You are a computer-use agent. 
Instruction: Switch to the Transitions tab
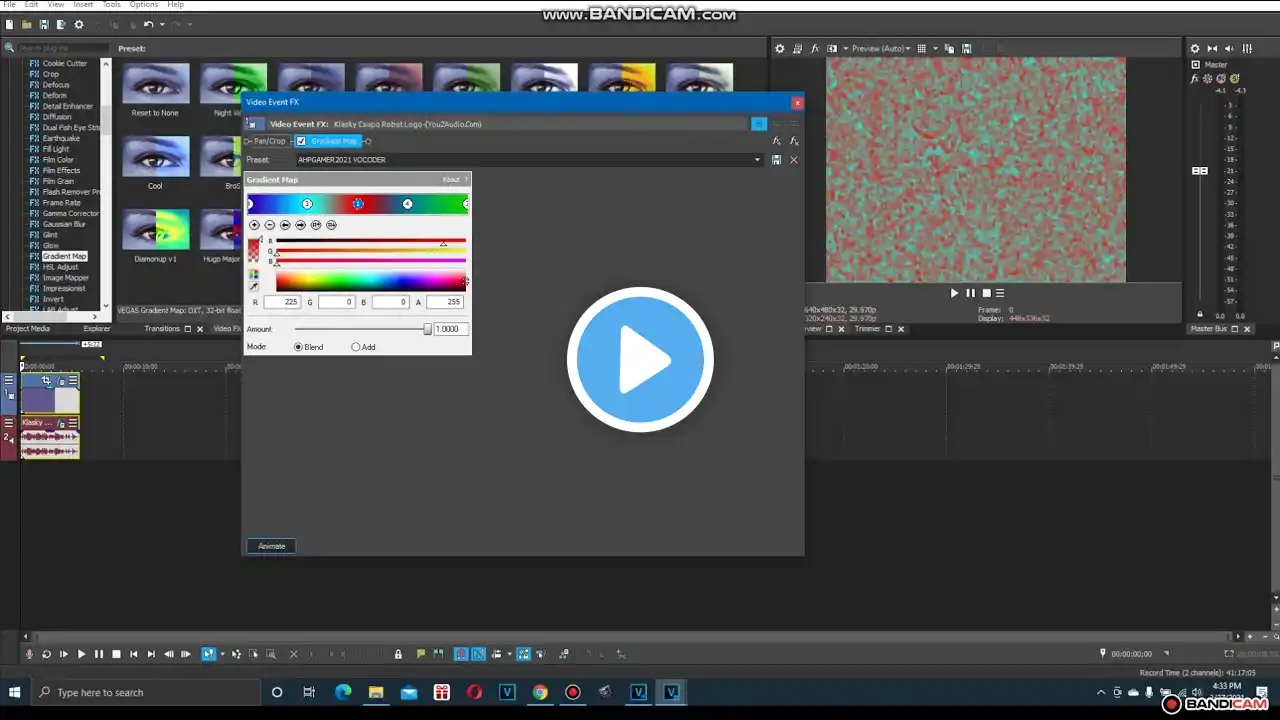coord(162,329)
